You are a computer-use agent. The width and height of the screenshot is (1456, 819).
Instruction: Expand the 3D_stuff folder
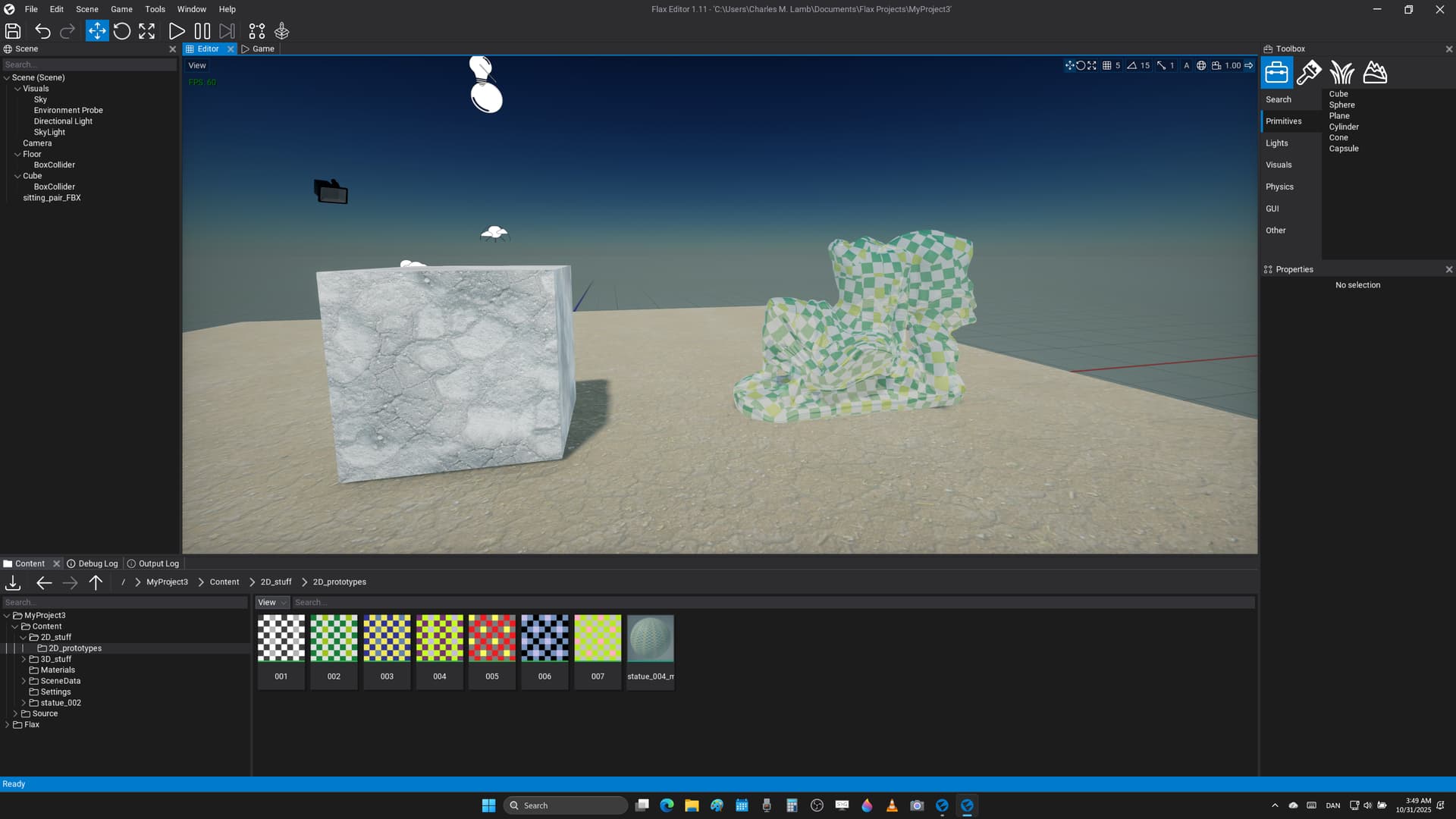(x=24, y=660)
